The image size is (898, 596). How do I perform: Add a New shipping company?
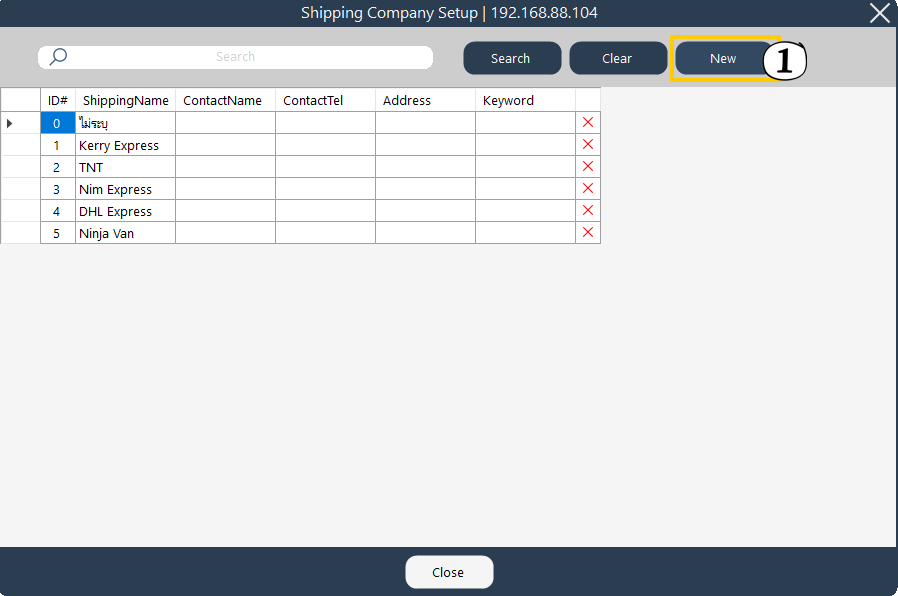click(722, 58)
